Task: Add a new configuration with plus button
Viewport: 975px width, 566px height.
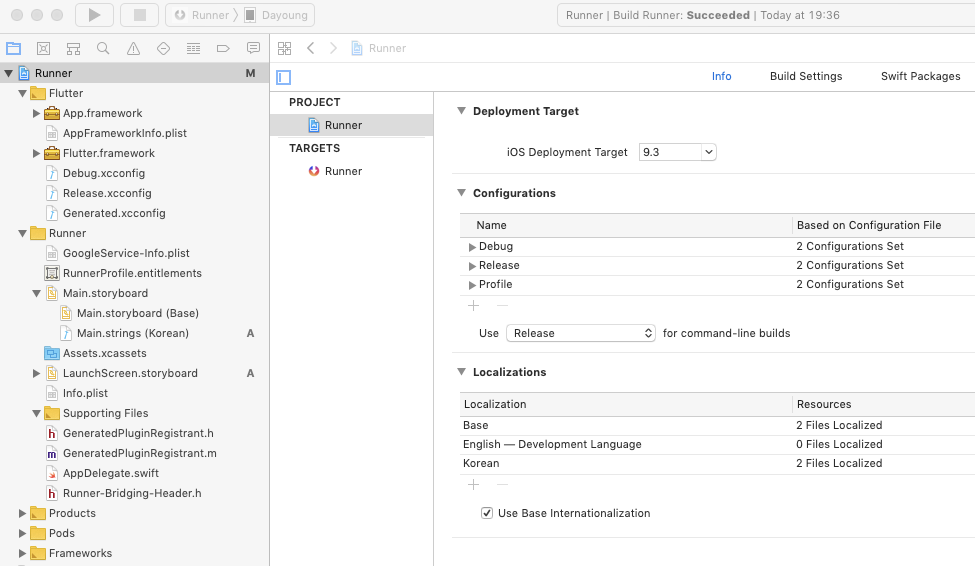Action: click(x=473, y=305)
